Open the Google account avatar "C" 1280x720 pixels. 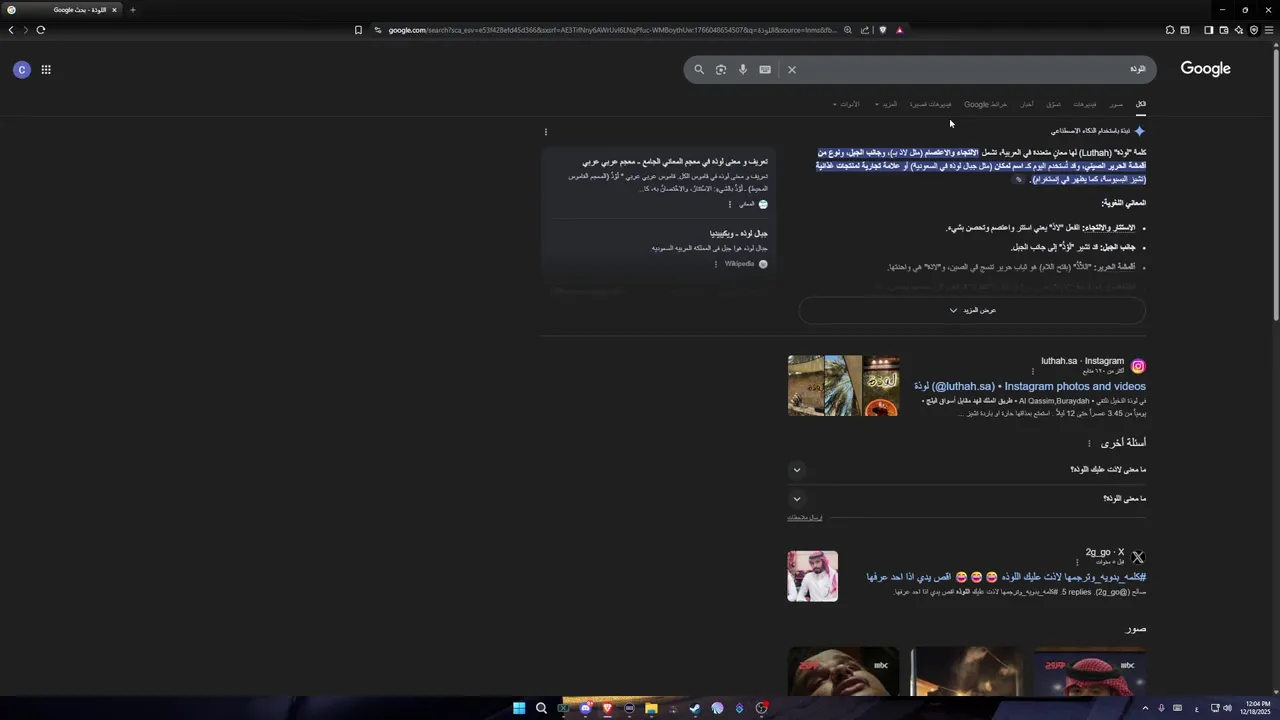point(22,70)
